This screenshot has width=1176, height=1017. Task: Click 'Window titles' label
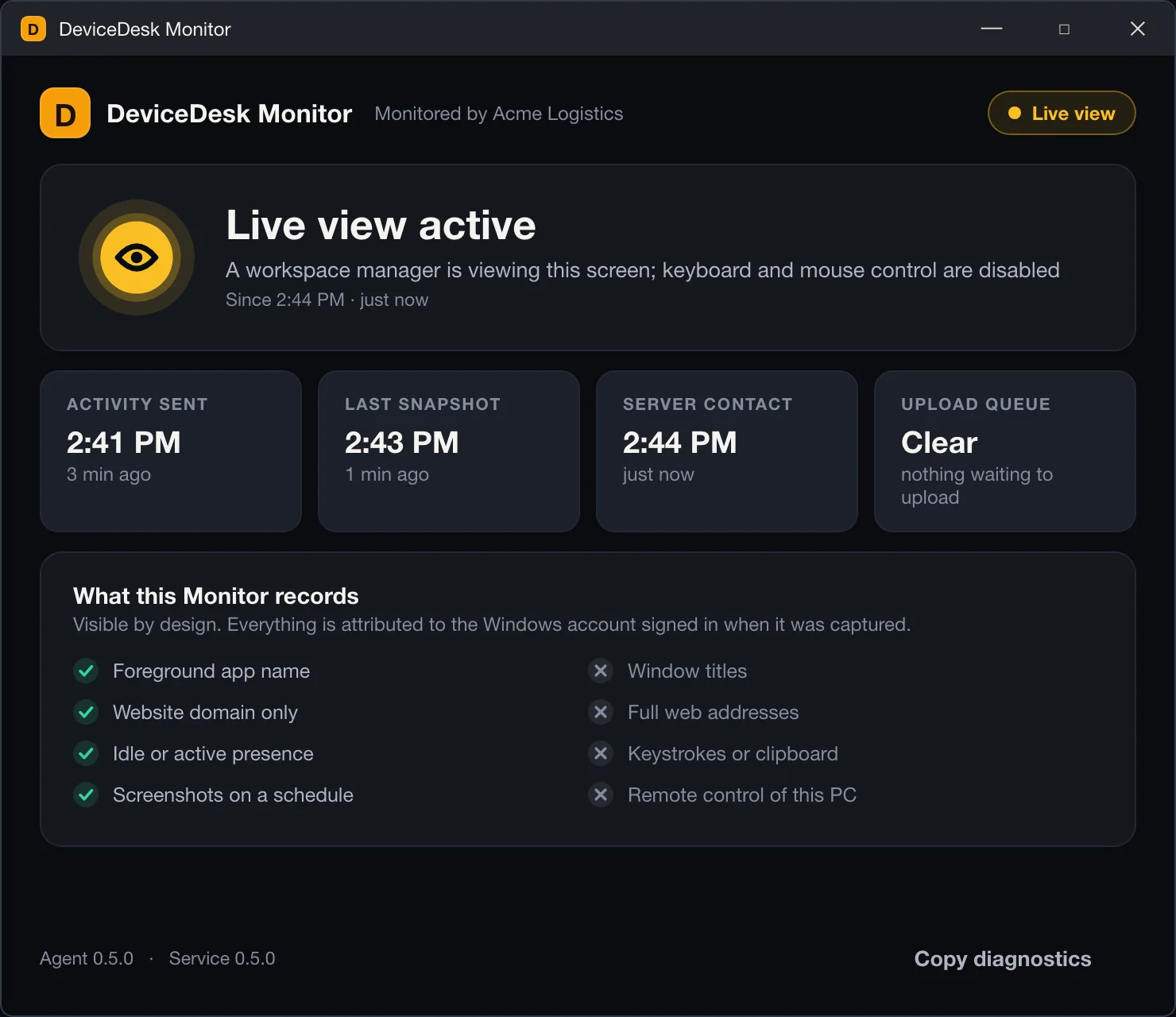687,671
